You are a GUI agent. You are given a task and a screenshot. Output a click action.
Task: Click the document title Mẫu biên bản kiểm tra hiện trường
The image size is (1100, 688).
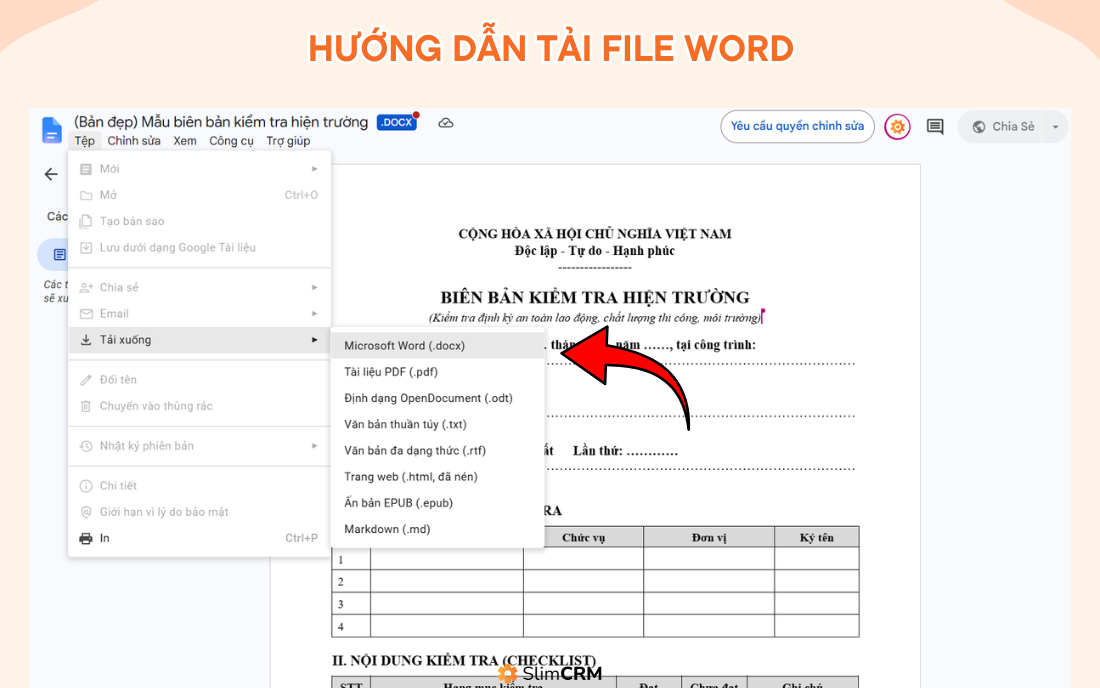pyautogui.click(x=221, y=122)
